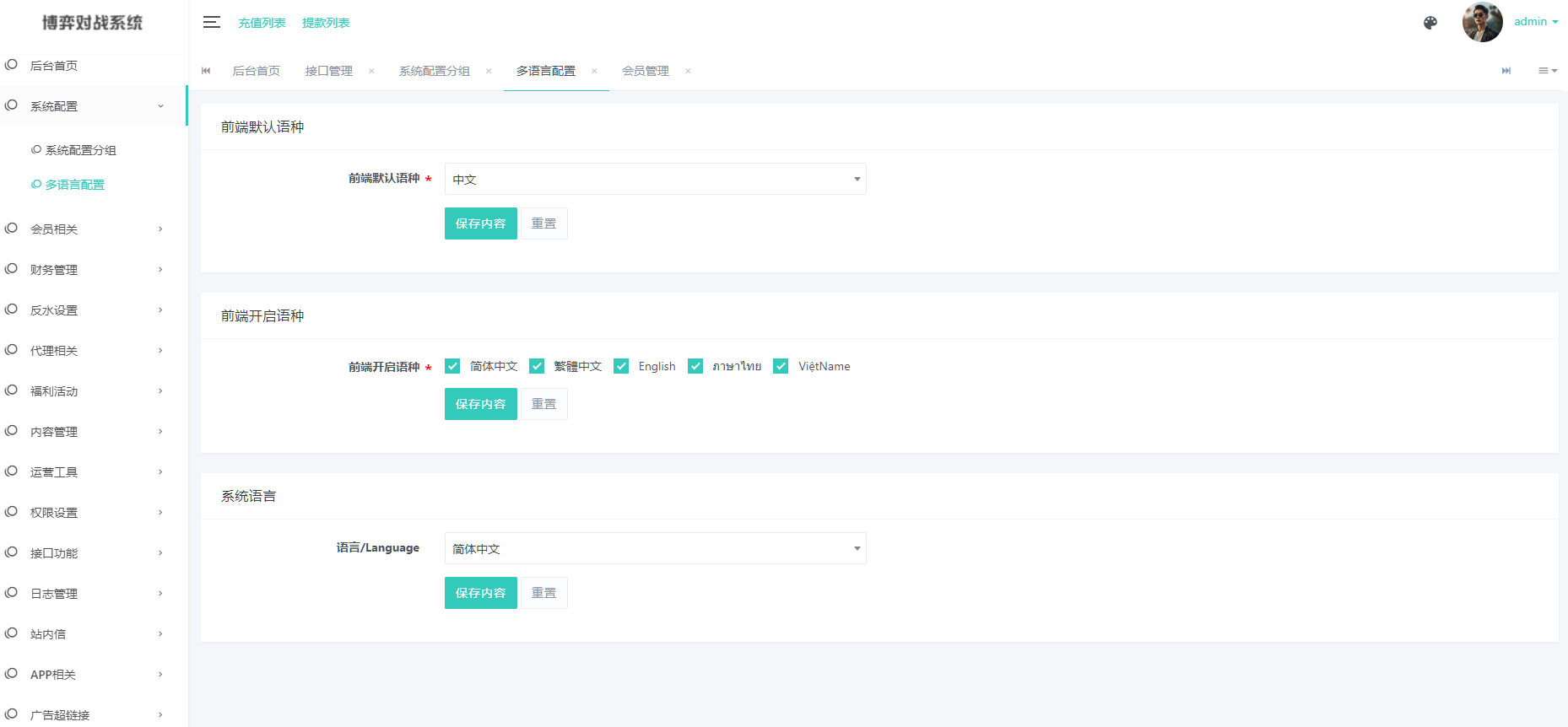
Task: Switch to the 后台首页 tab
Action: pos(256,71)
